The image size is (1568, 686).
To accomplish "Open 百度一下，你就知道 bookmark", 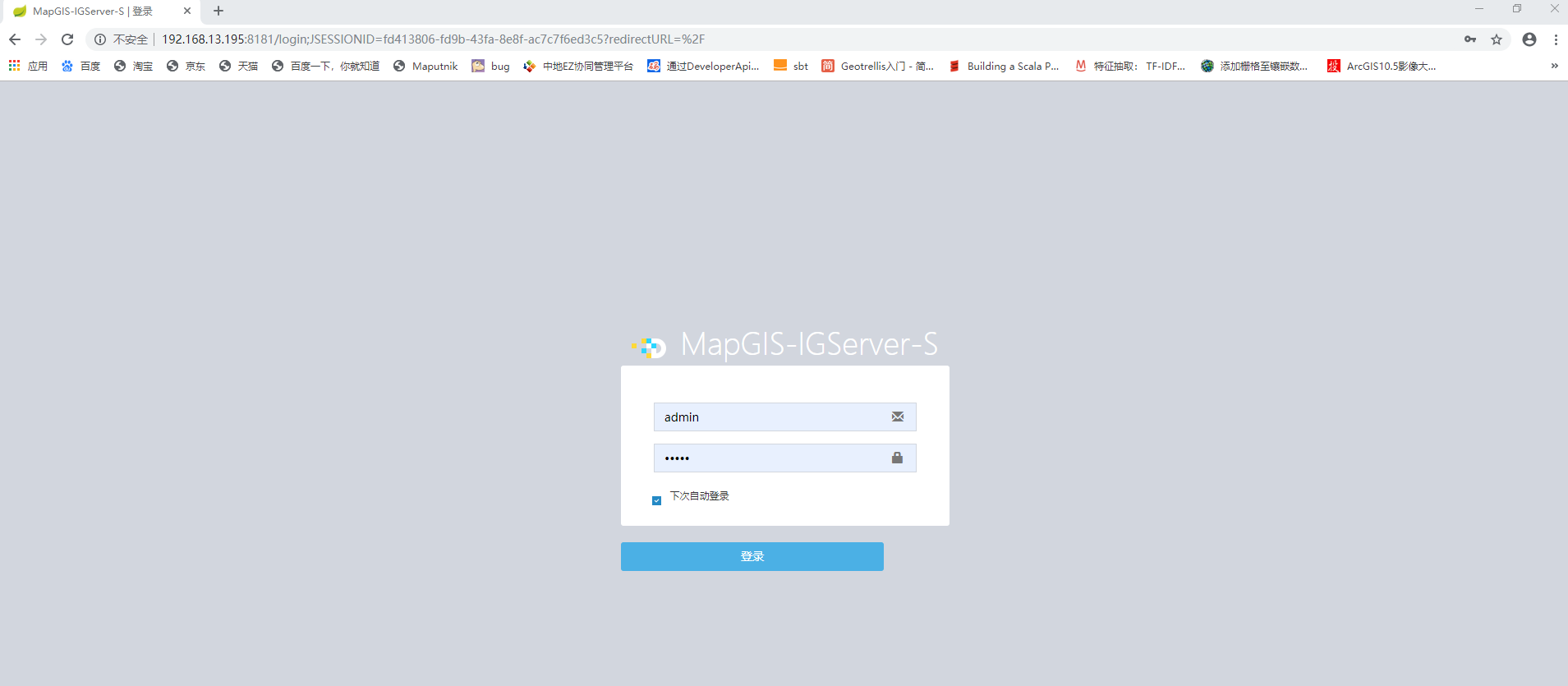I will (x=325, y=66).
